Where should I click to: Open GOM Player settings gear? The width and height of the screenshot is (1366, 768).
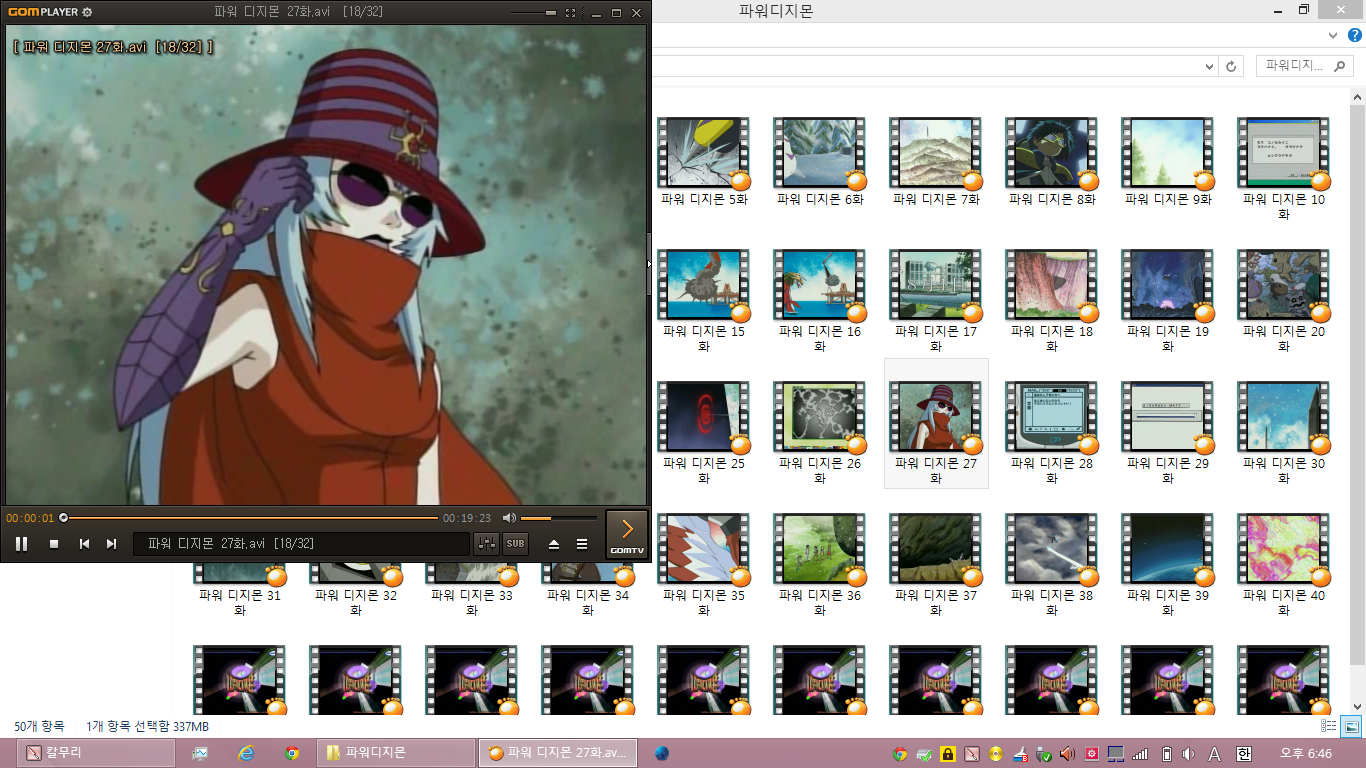(x=87, y=12)
